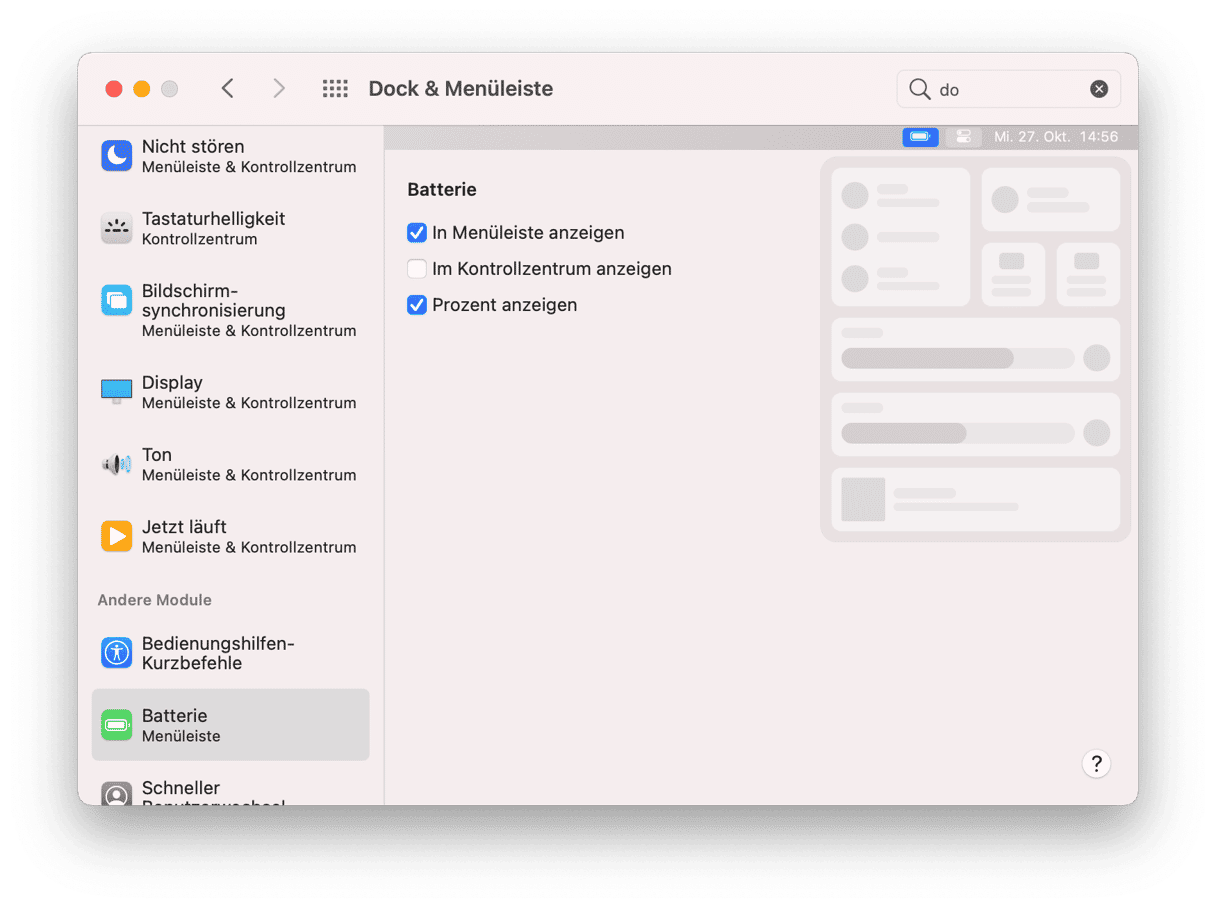Select Nicht stören in sidebar
Viewport: 1216px width, 908px height.
[230, 156]
